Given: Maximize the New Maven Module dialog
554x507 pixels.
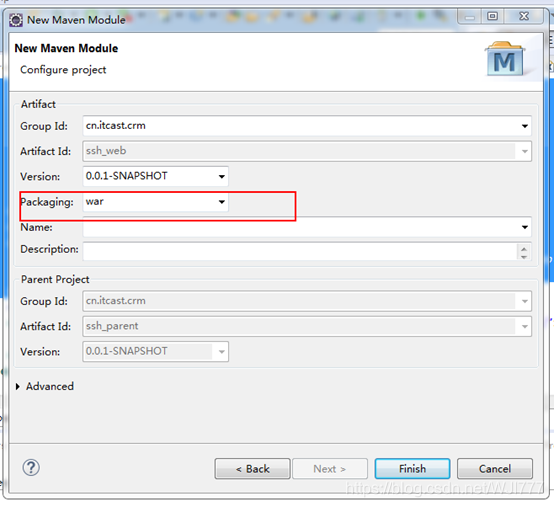Looking at the screenshot, I should click(x=493, y=16).
